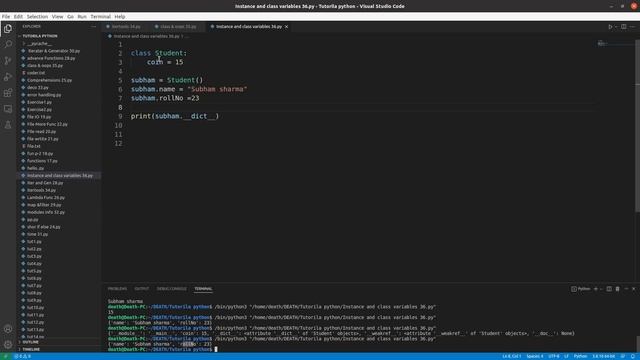Kill the terminal with the trash icon
The width and height of the screenshot is (640, 360).
point(618,289)
